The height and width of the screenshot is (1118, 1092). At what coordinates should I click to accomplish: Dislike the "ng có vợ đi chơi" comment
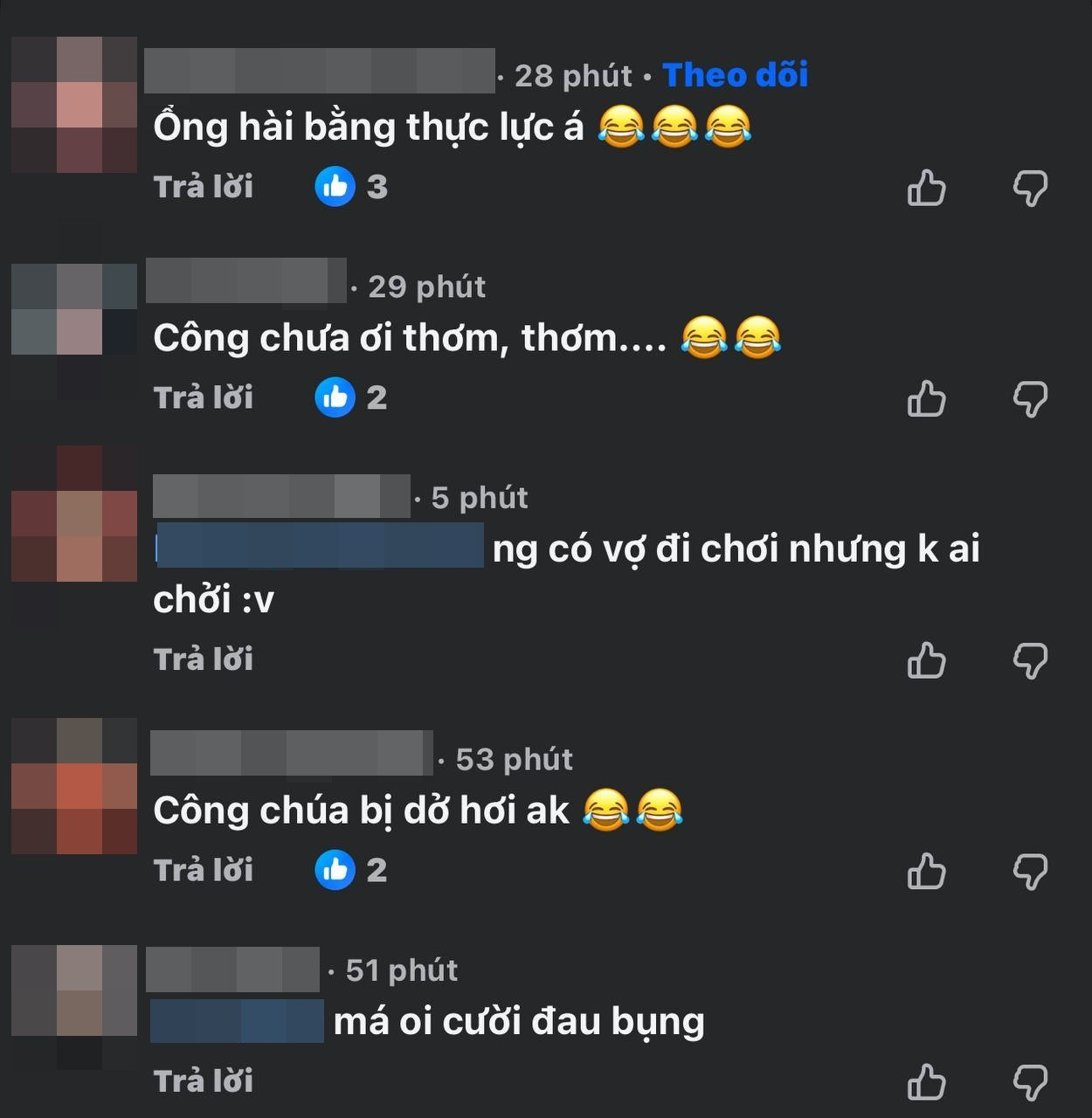1030,661
